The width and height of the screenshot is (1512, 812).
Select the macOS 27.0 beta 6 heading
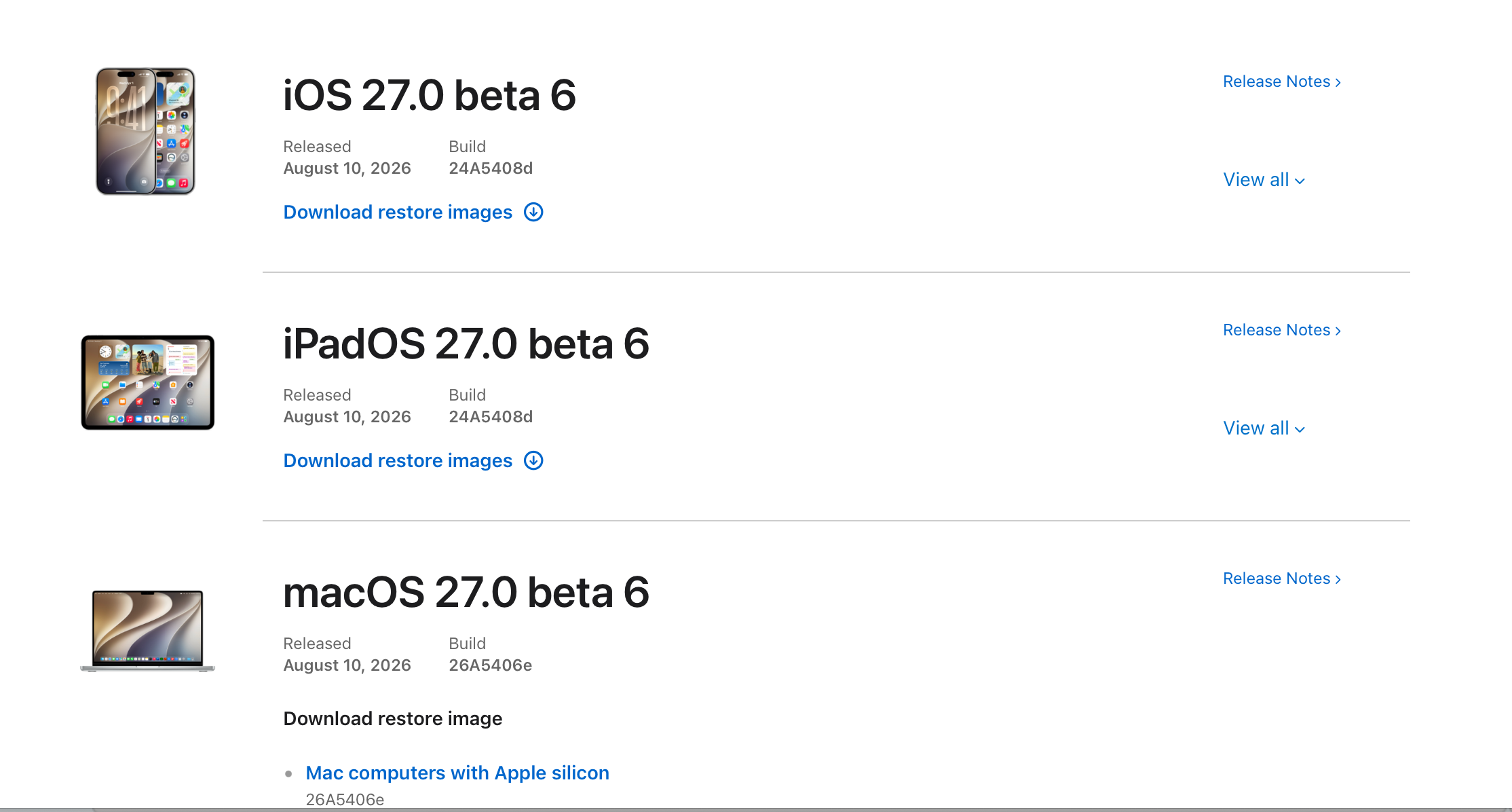466,592
